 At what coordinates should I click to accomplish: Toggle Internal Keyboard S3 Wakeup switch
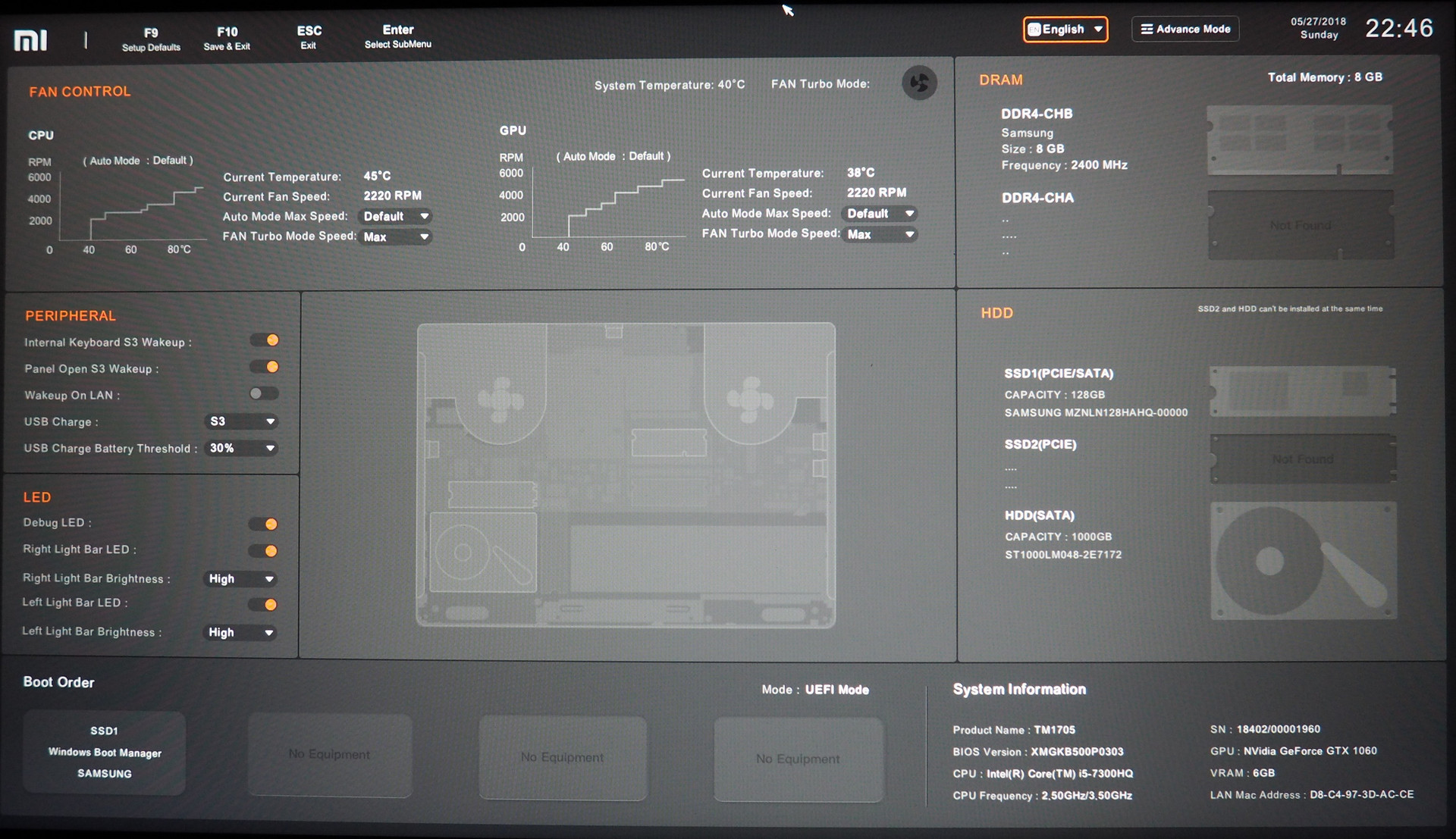pyautogui.click(x=265, y=340)
